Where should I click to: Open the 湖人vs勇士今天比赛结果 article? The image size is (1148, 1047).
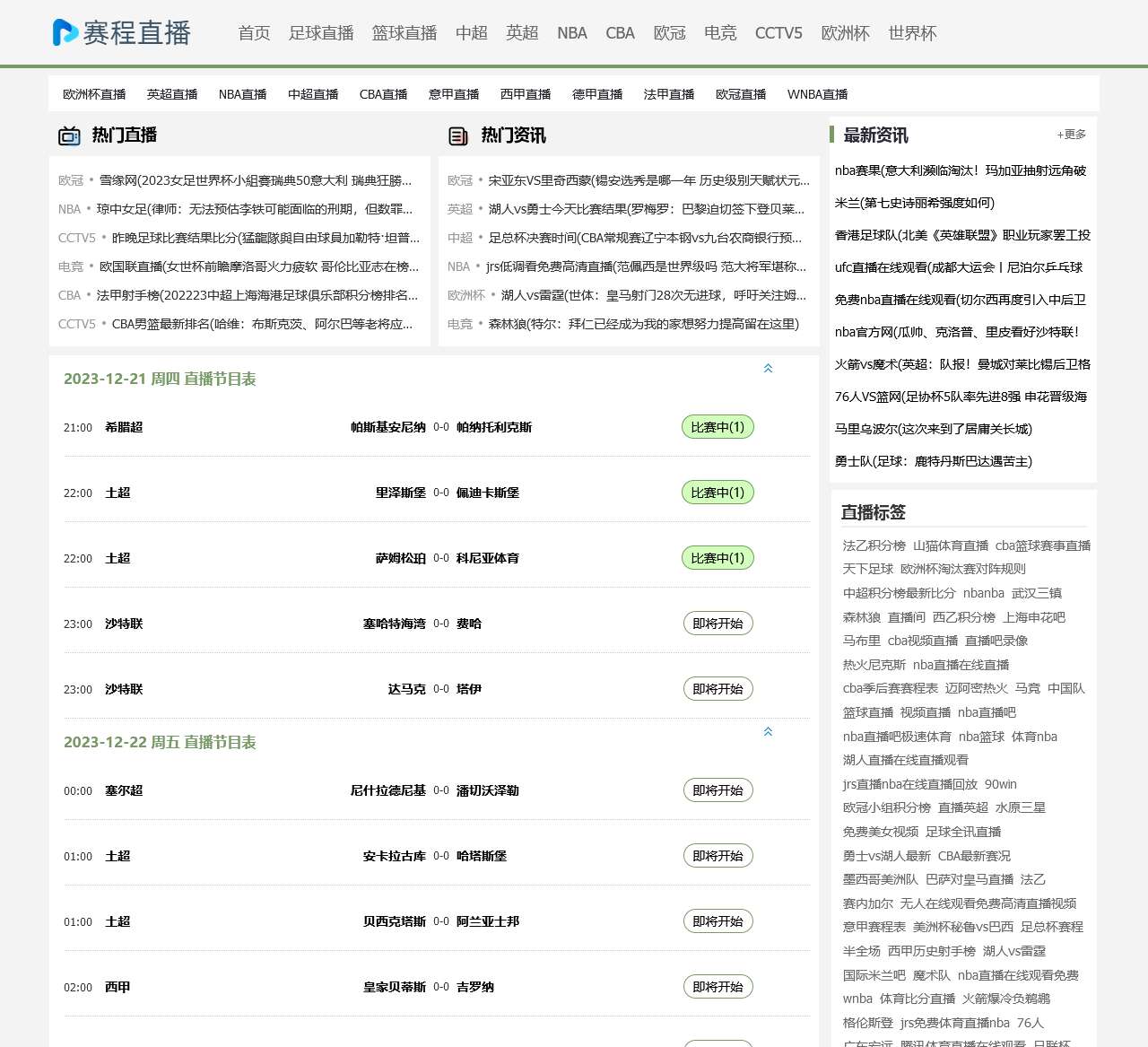pyautogui.click(x=647, y=209)
